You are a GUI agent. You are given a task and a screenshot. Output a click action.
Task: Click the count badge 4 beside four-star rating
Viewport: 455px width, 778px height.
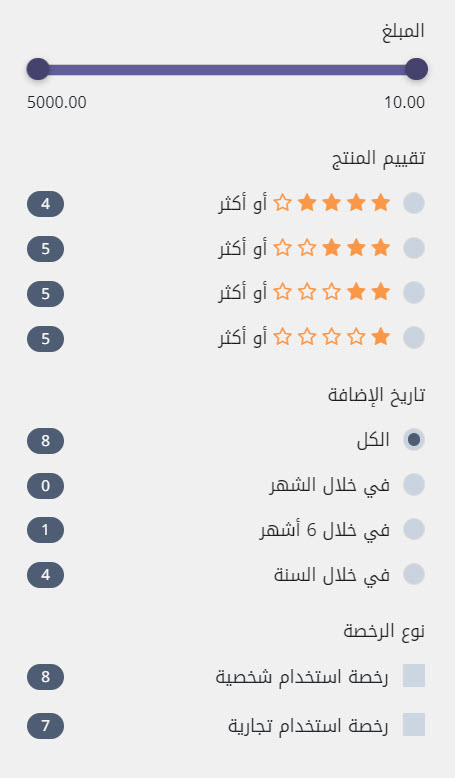(x=45, y=204)
